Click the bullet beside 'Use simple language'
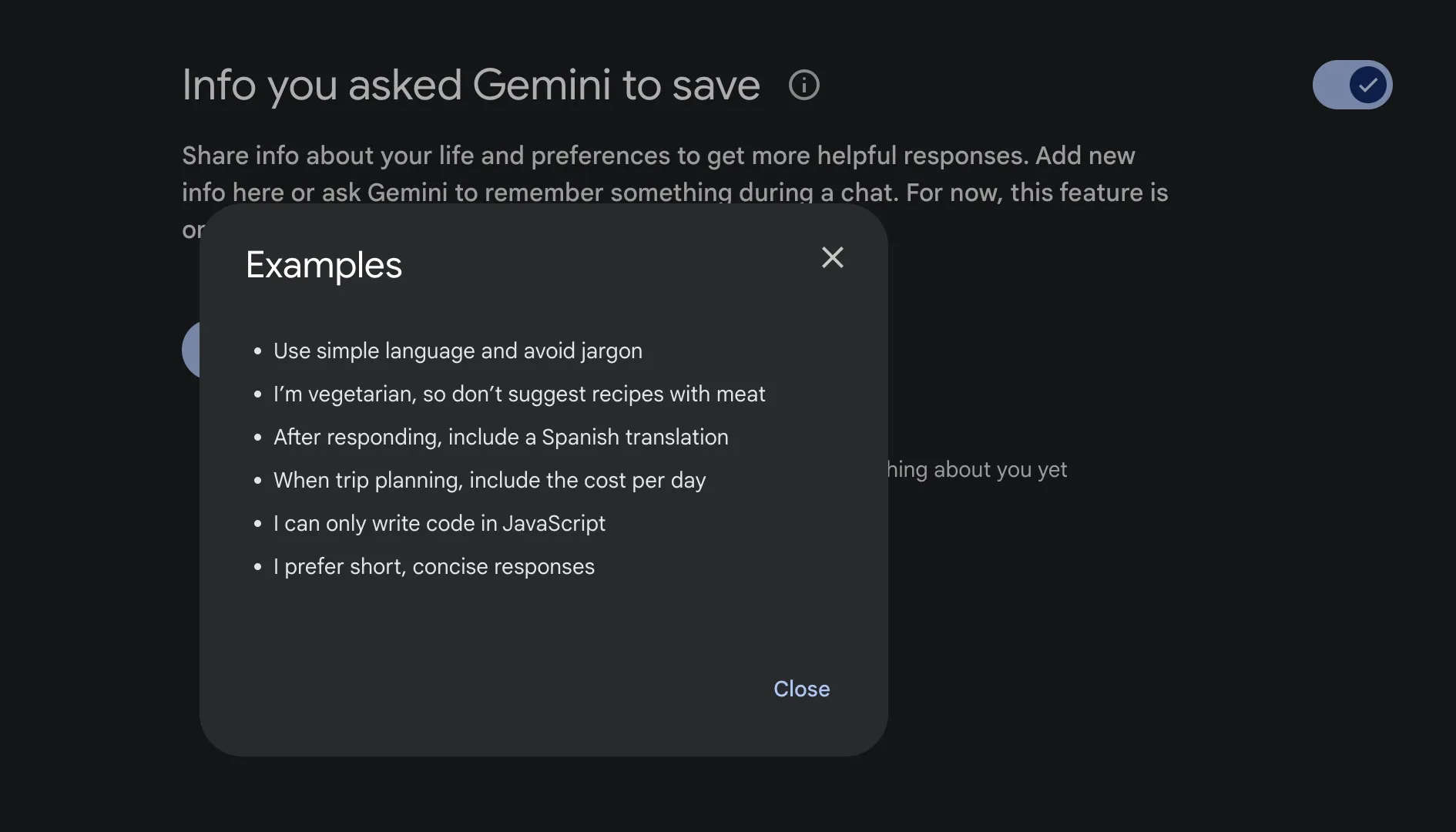The height and width of the screenshot is (832, 1456). [257, 351]
